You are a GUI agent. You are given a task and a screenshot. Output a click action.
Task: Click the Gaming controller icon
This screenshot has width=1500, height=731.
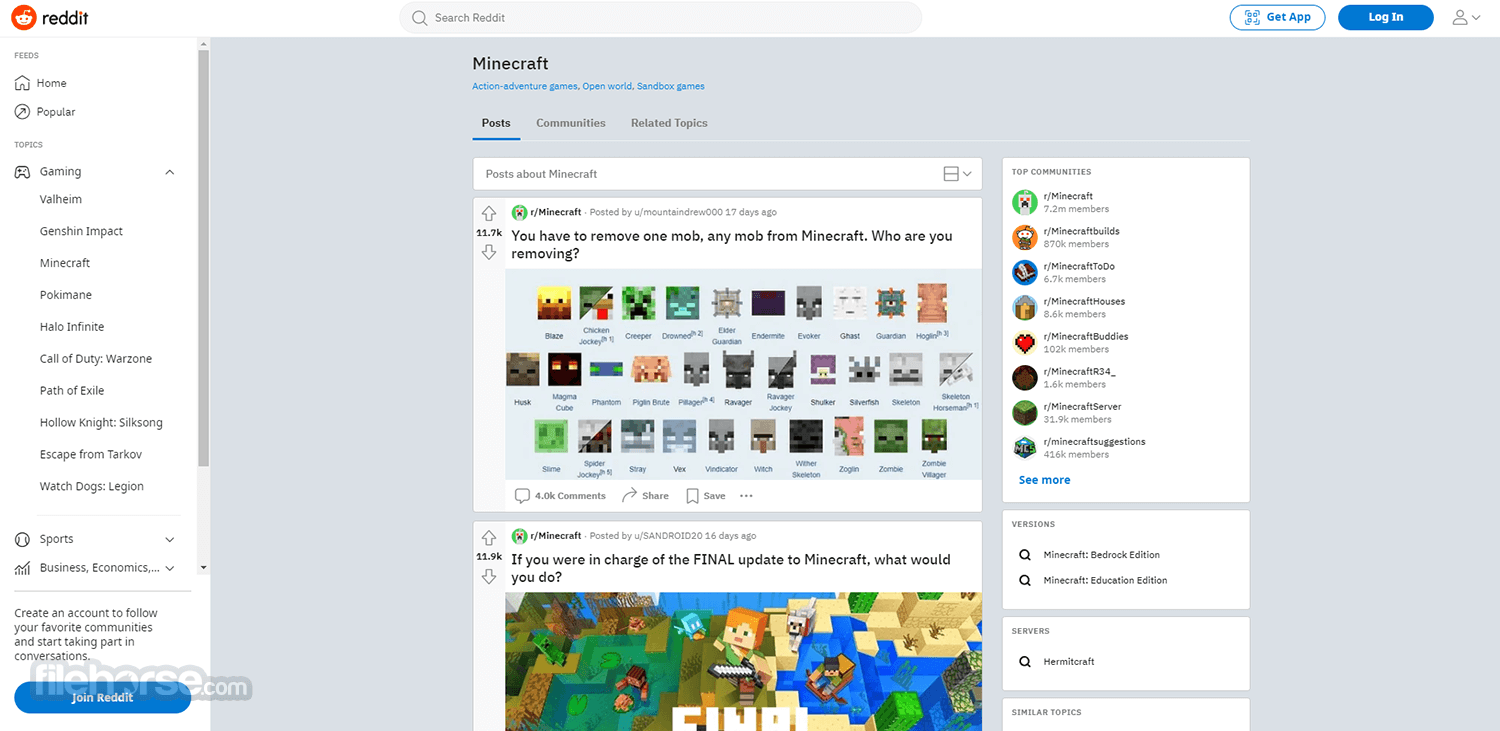[22, 172]
